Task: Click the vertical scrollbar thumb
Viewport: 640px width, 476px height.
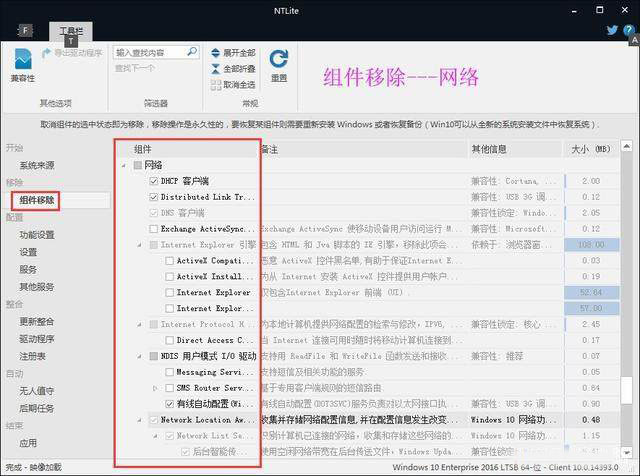Action: (x=627, y=390)
